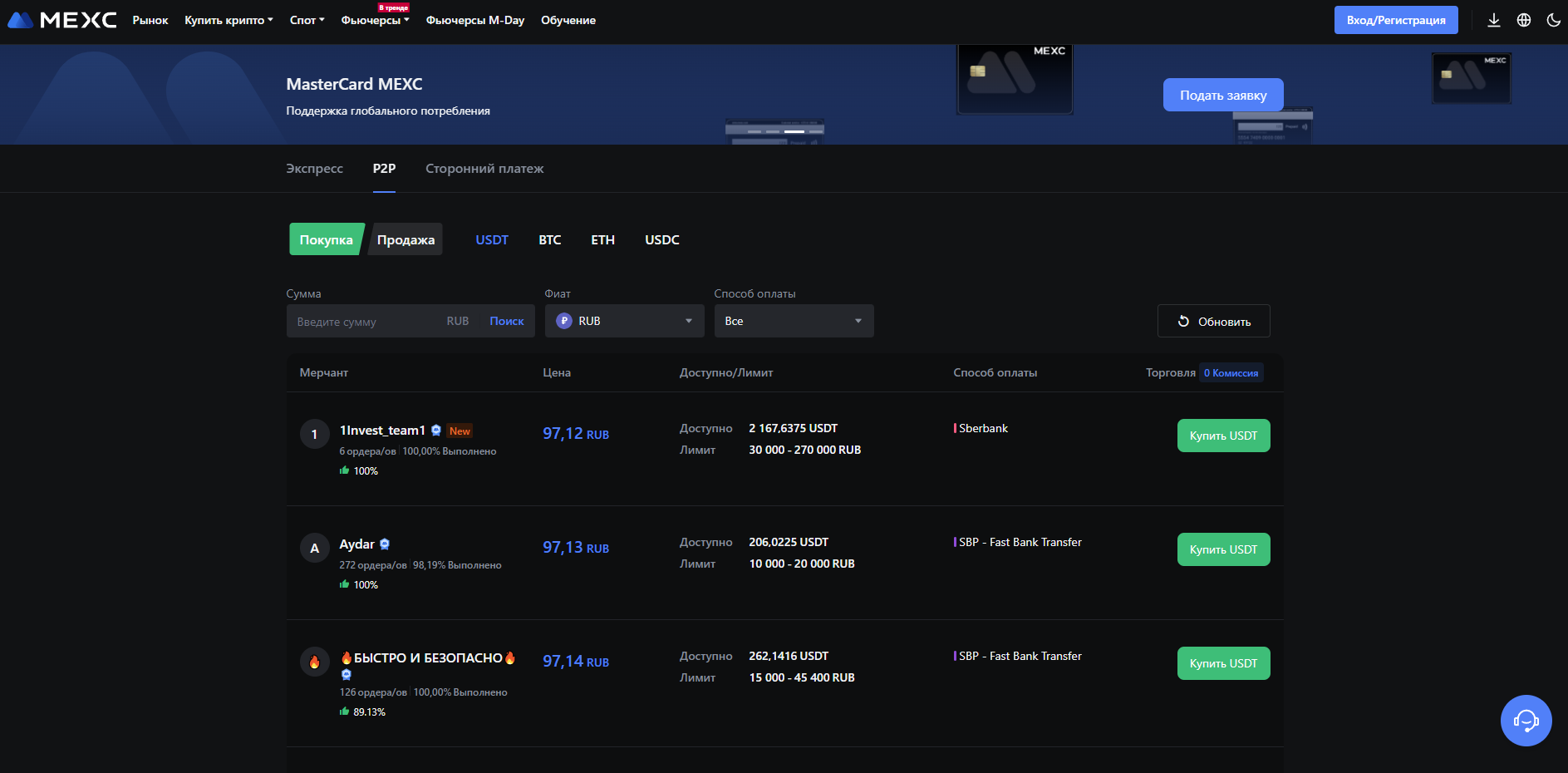This screenshot has height=773, width=1568.
Task: Open the Обучение menu item
Action: (568, 20)
